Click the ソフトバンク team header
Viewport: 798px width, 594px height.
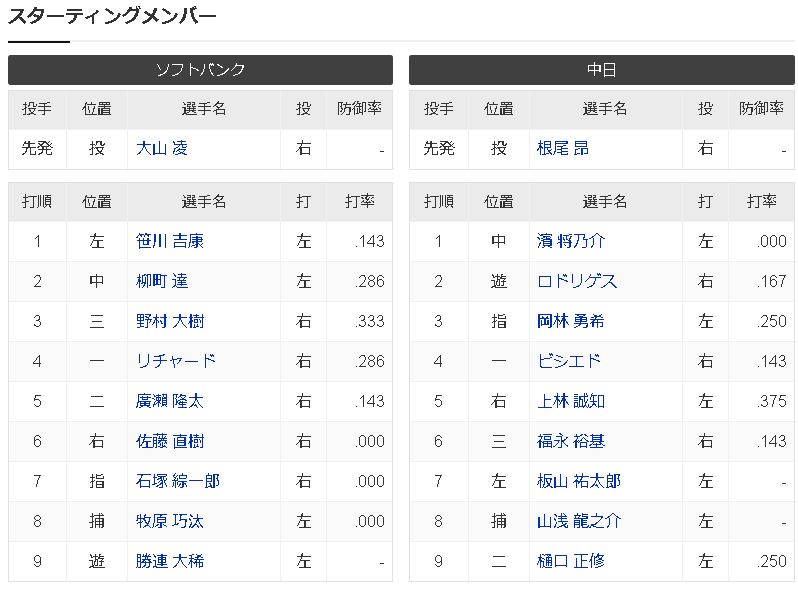[x=200, y=70]
